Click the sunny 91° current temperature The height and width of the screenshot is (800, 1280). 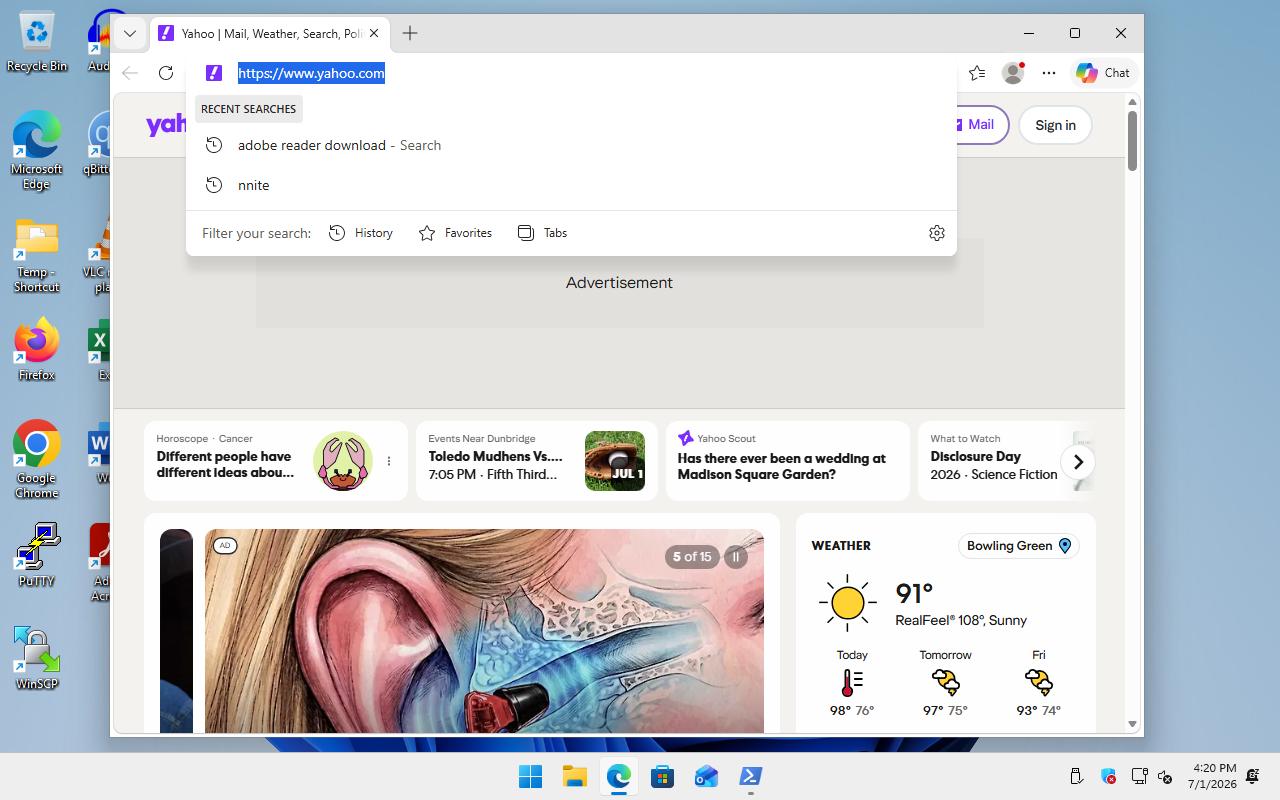[914, 594]
